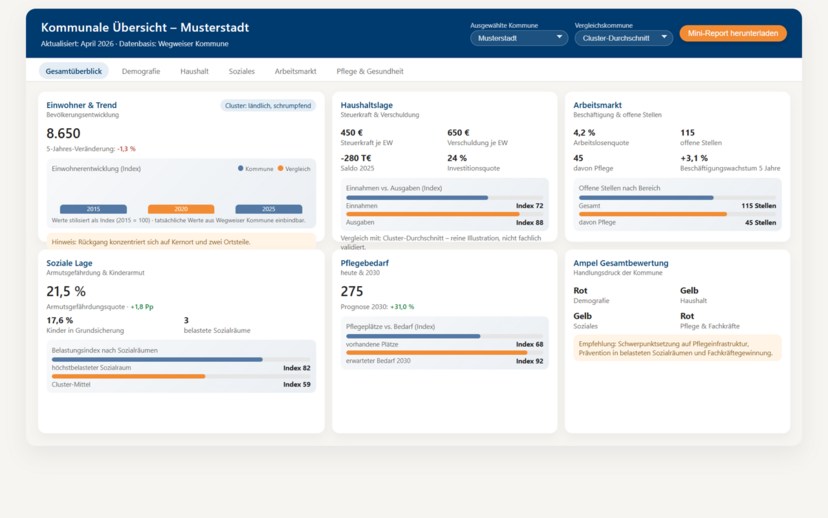This screenshot has height=518, width=828.
Task: Click the Cluster: ländlich, schrumpfend badge
Action: pyautogui.click(x=268, y=106)
